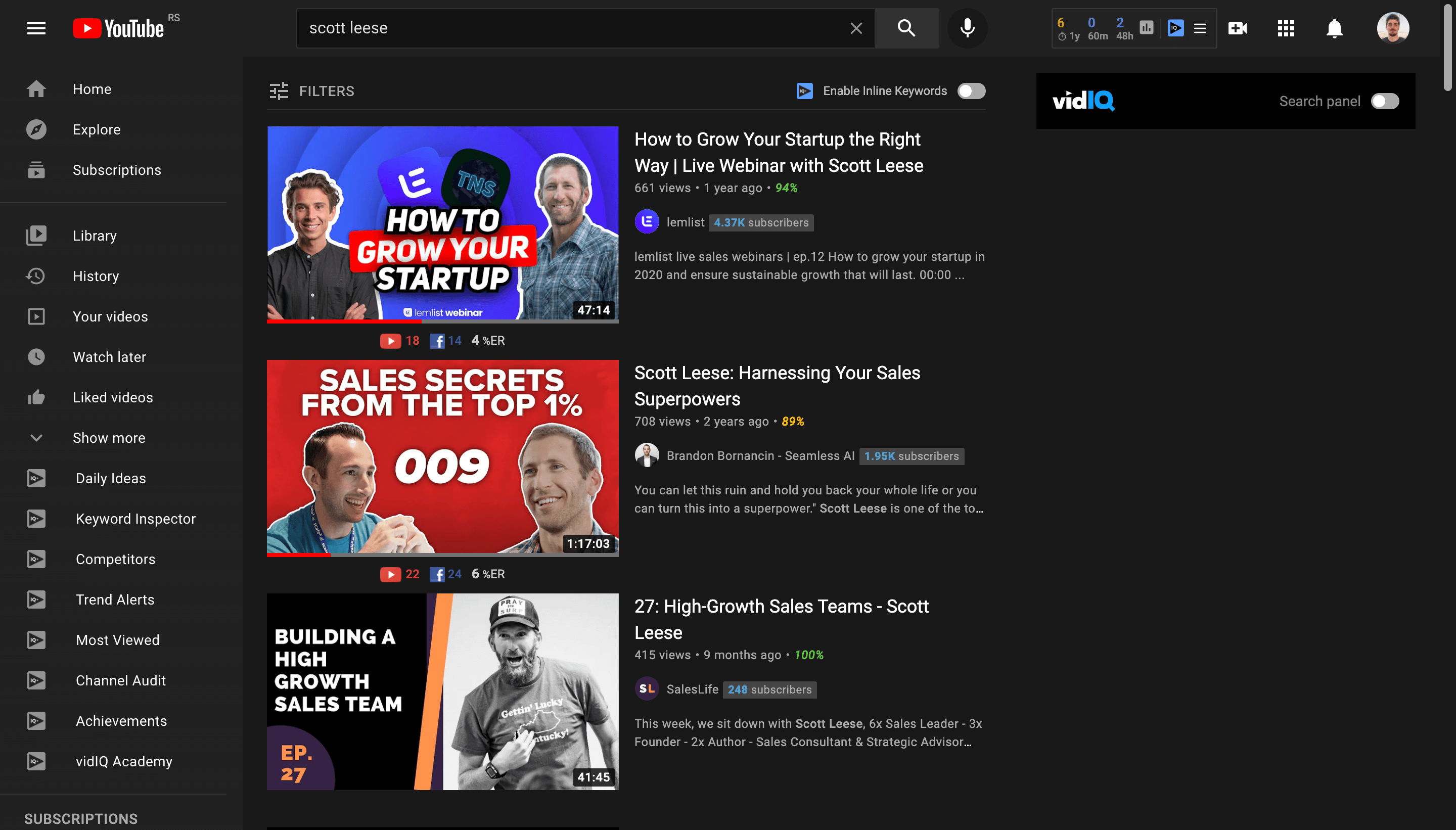Open the vidIQ stats chart icon in toolbar
This screenshot has height=830, width=1456.
(1147, 27)
